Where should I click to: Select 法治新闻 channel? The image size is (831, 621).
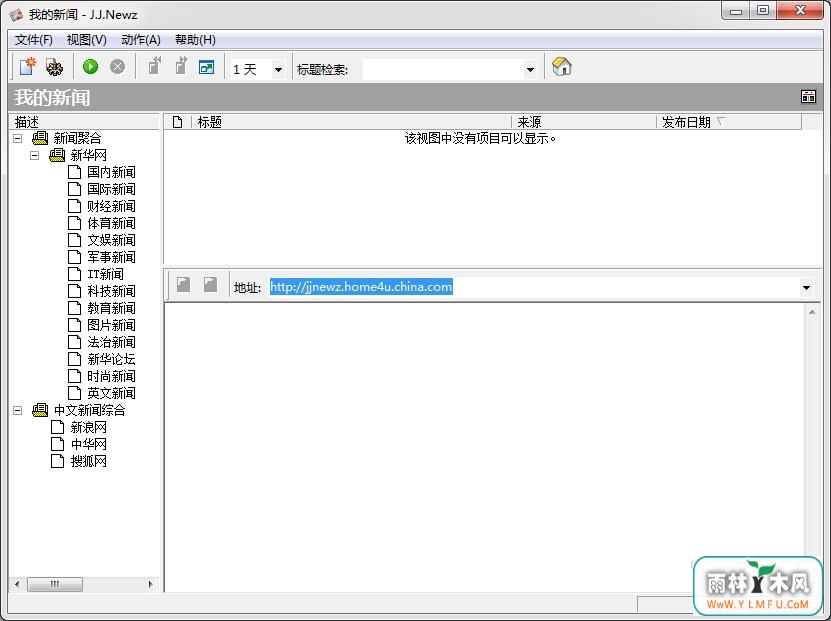coord(111,342)
